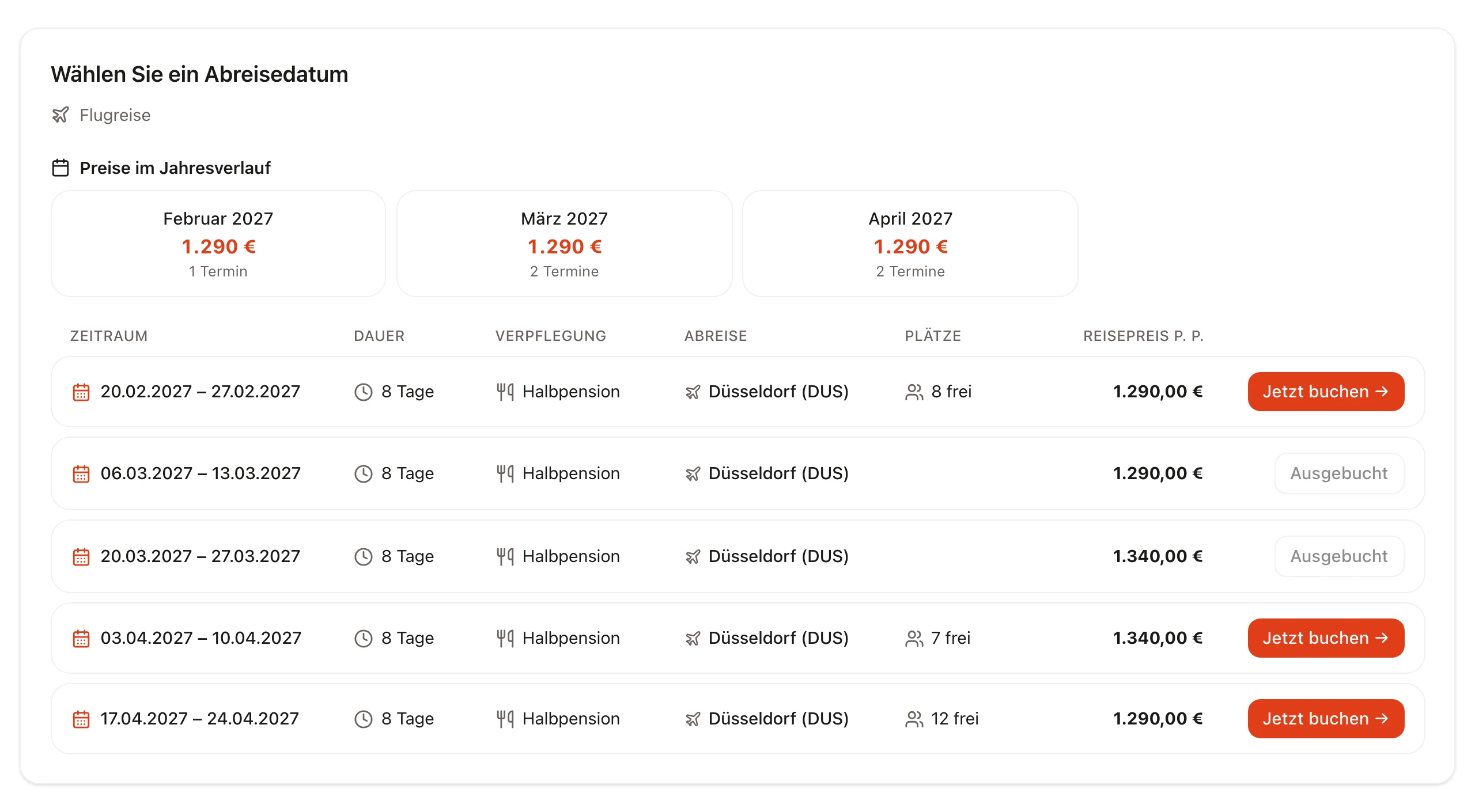Click Ausgebucht button for 06.03.2027 trip

pos(1339,473)
